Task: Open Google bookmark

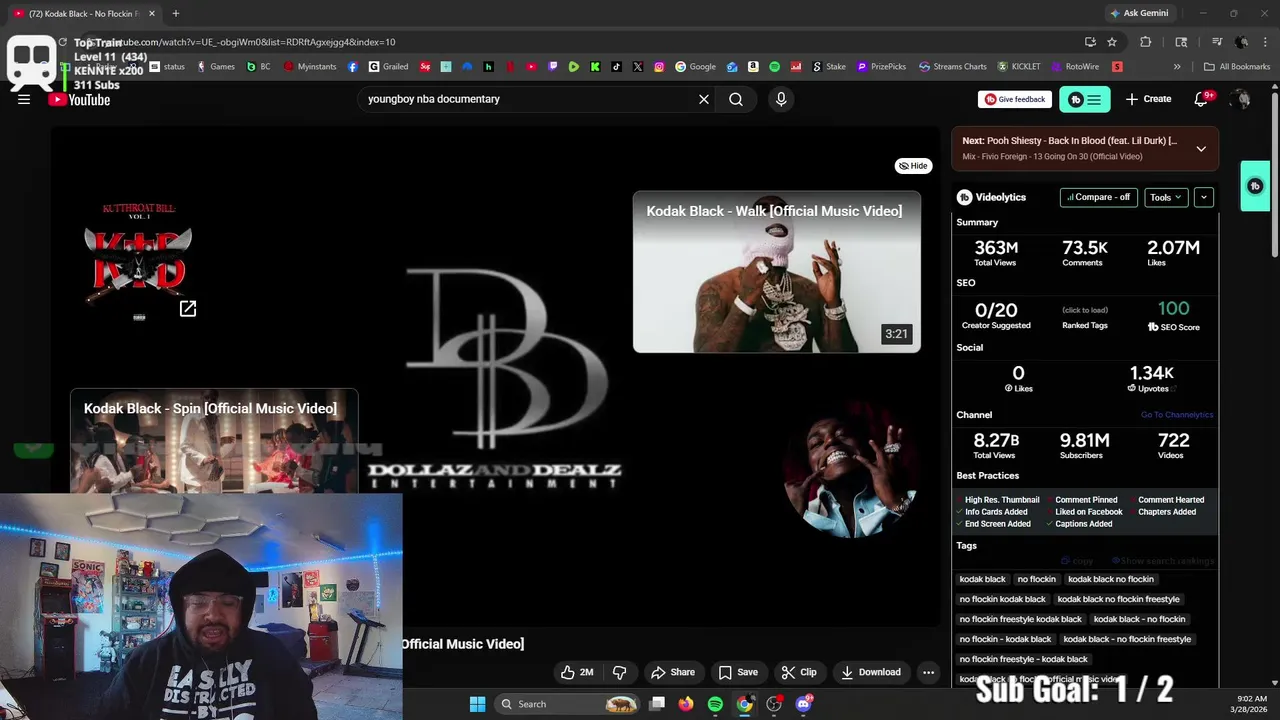Action: pos(696,67)
